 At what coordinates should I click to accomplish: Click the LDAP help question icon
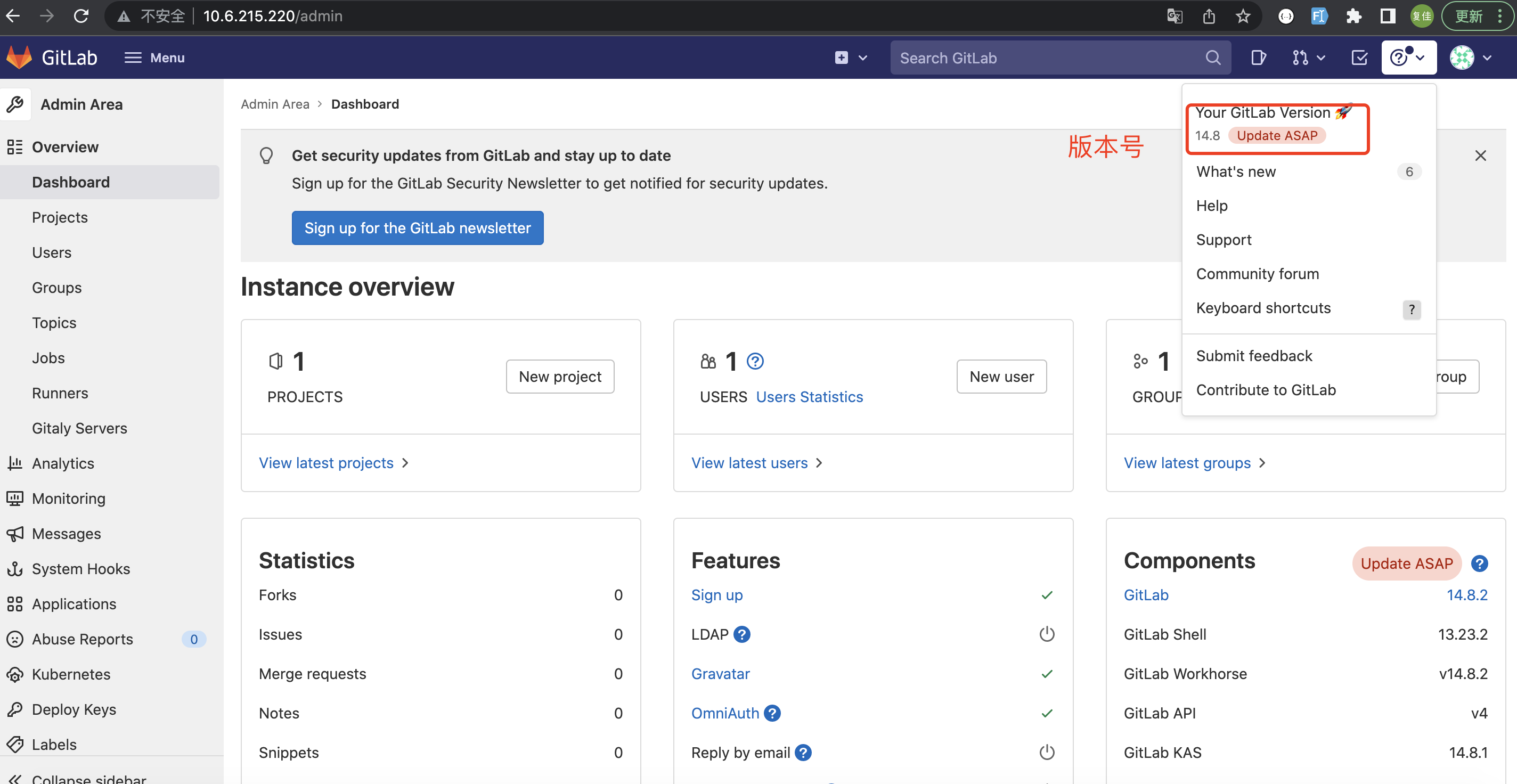click(x=742, y=634)
